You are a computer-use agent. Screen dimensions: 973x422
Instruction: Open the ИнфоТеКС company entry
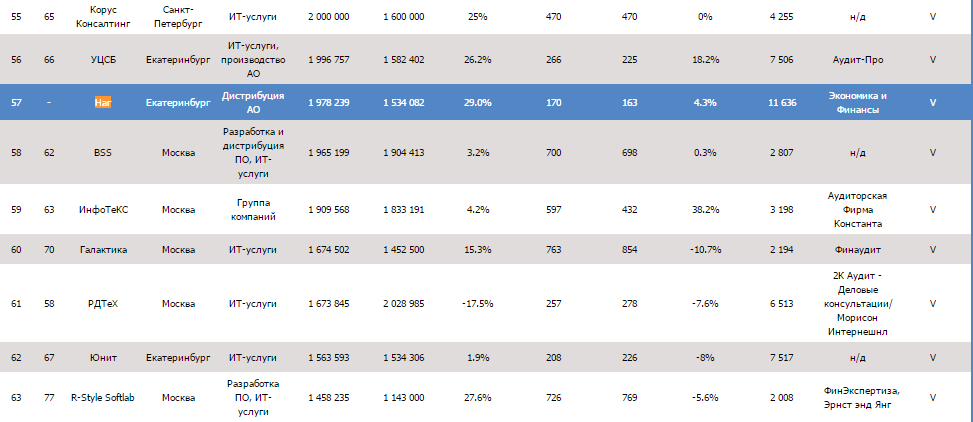click(x=103, y=210)
